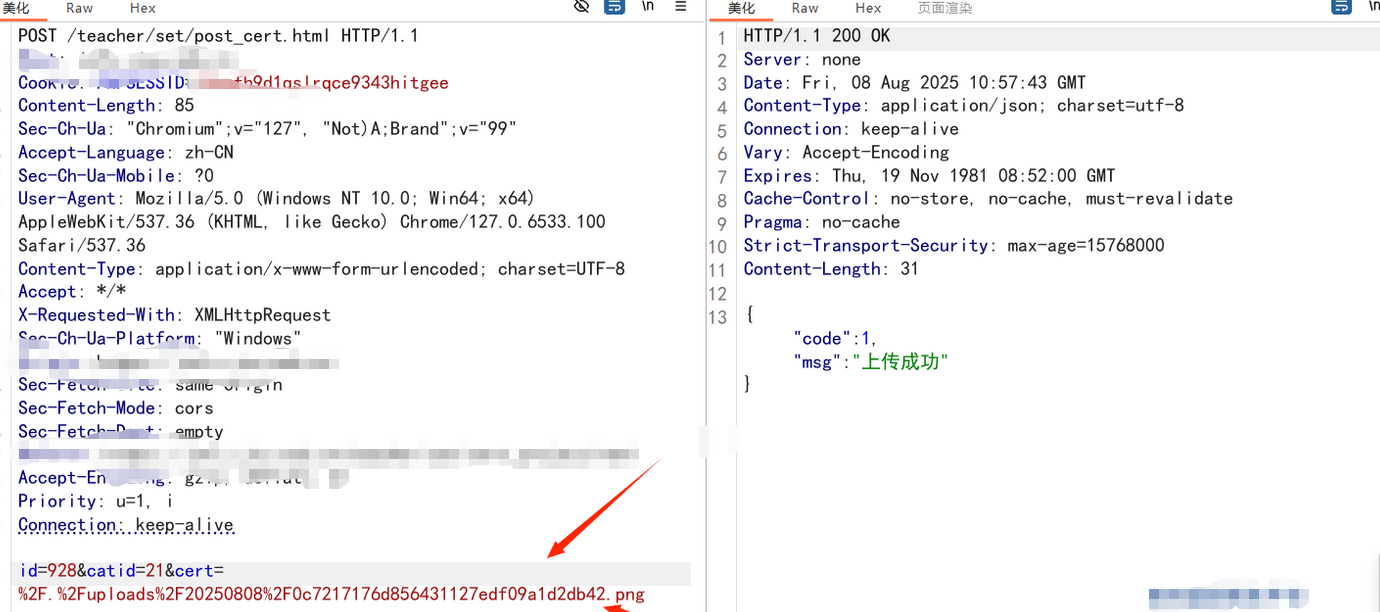Image resolution: width=1380 pixels, height=612 pixels.
Task: Click the Content-Length: 31 response header
Action: point(831,269)
